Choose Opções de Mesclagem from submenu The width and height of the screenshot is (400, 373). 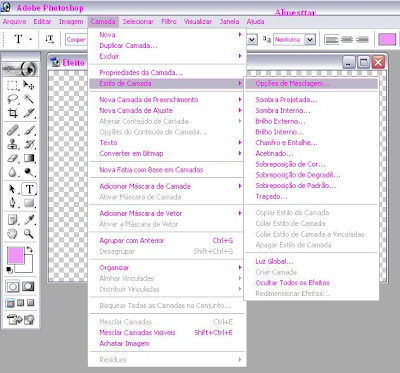(312, 83)
